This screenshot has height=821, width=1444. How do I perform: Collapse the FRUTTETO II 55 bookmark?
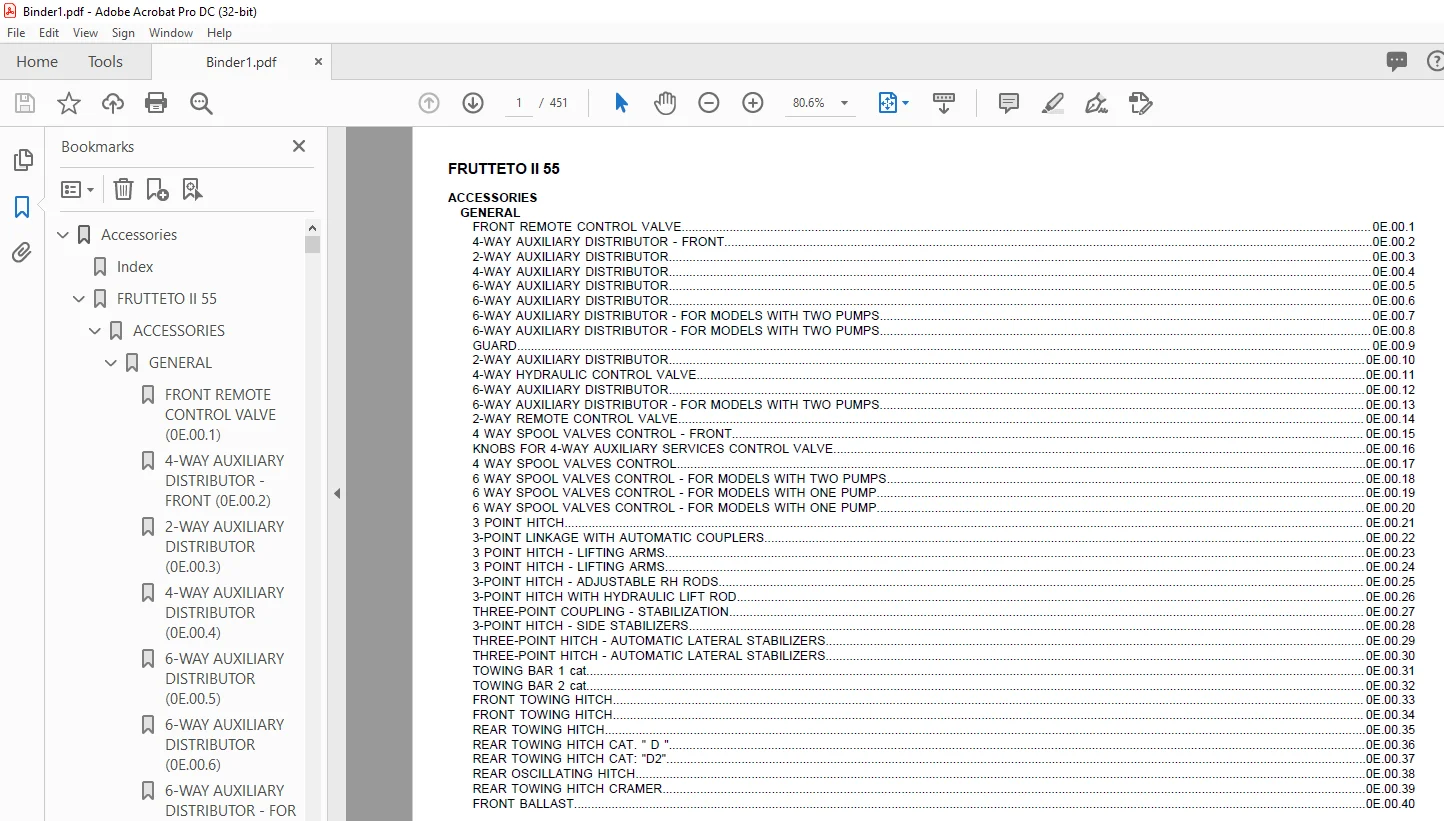point(80,299)
